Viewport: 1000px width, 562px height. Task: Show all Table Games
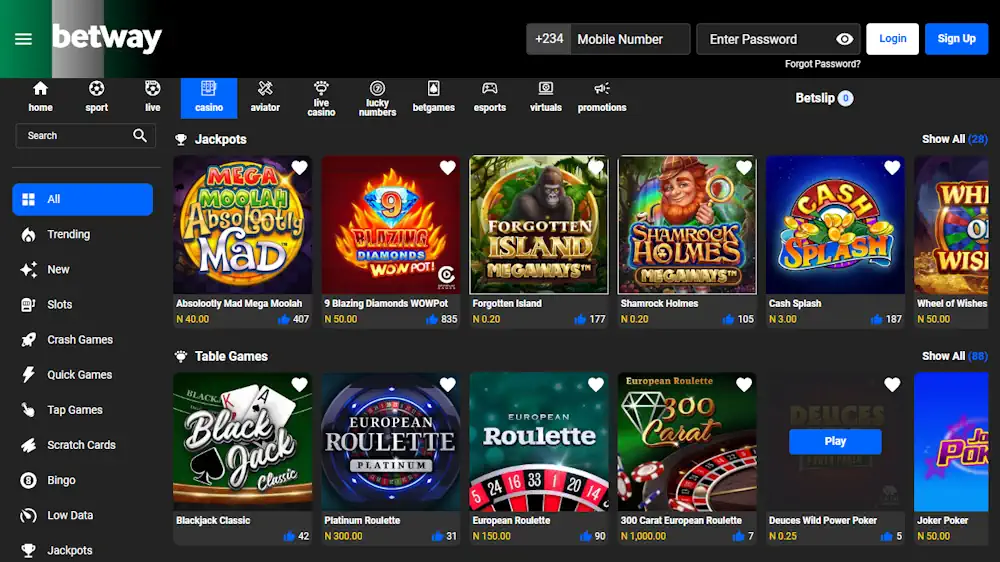point(954,356)
